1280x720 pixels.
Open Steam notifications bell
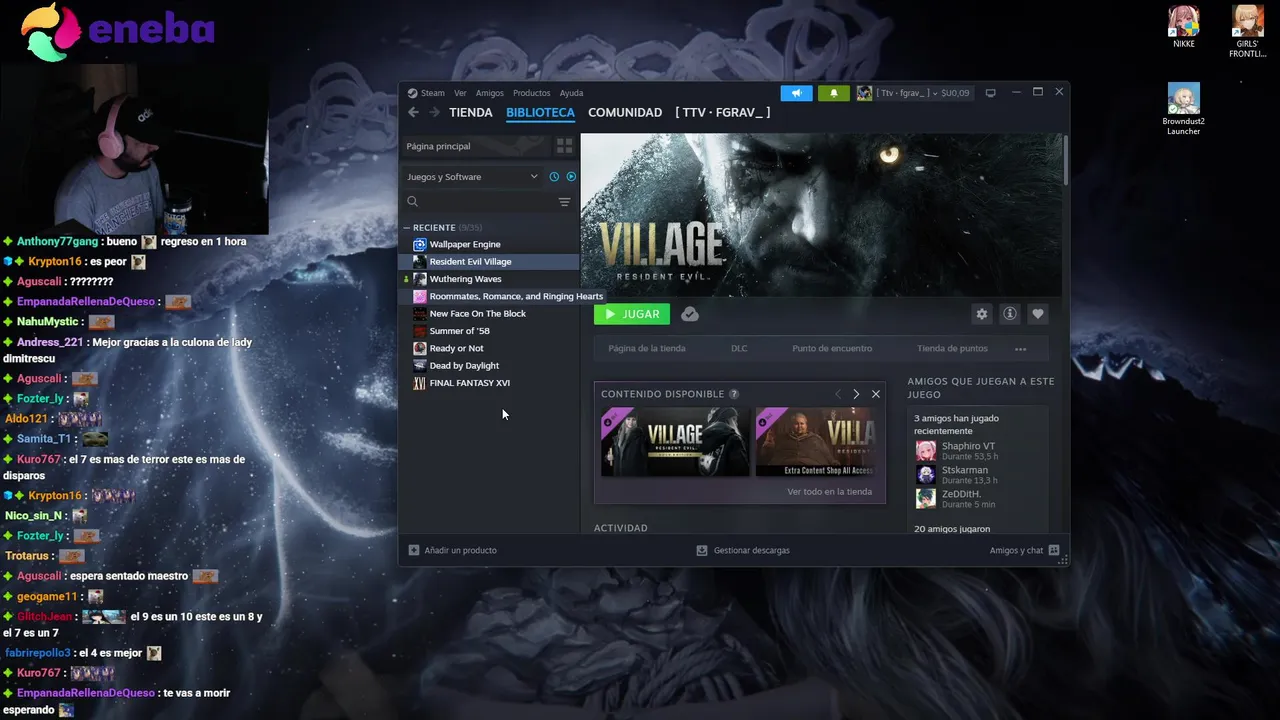pos(834,93)
